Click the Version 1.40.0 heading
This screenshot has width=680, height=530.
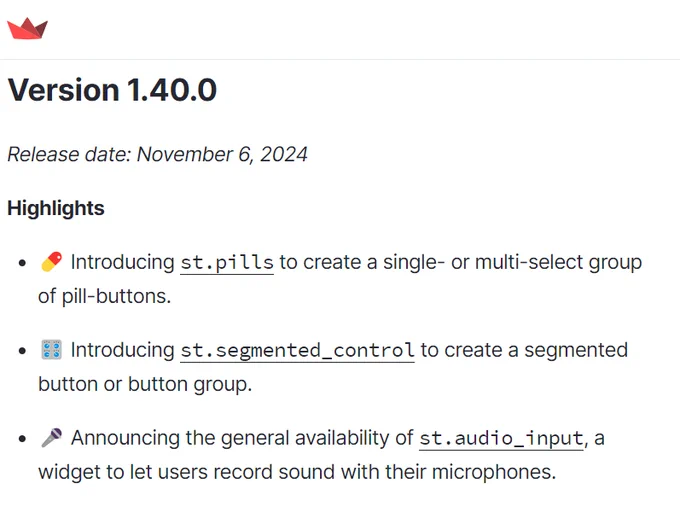pyautogui.click(x=112, y=90)
